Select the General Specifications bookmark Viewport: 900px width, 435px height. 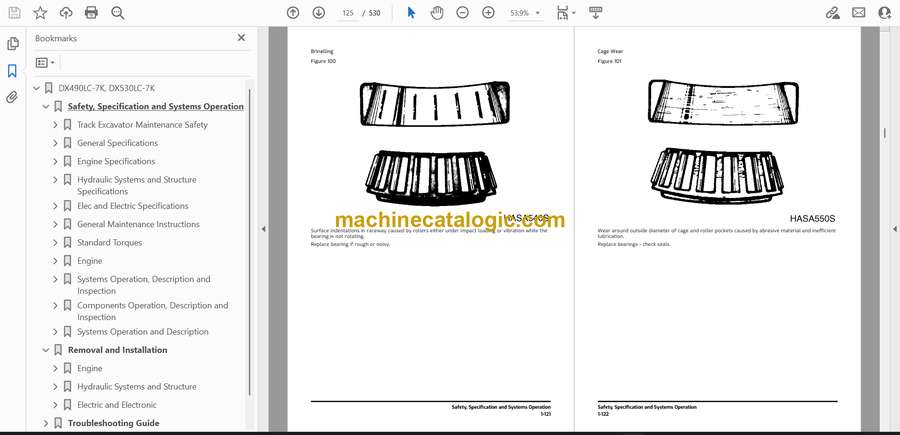[118, 143]
